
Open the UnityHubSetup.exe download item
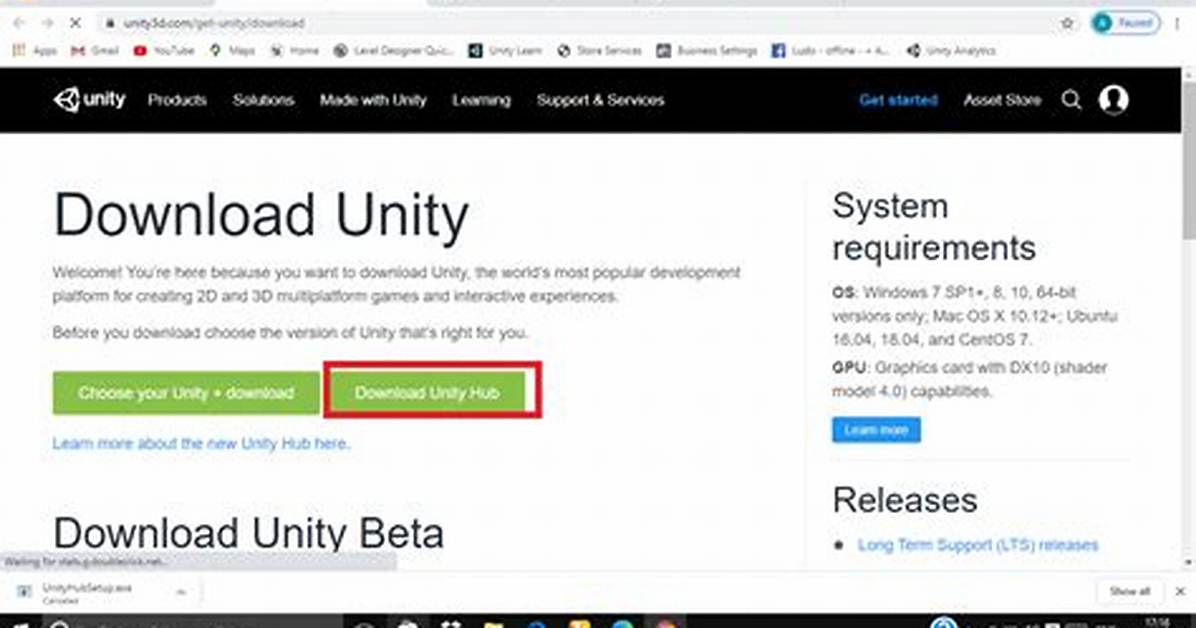click(x=87, y=592)
